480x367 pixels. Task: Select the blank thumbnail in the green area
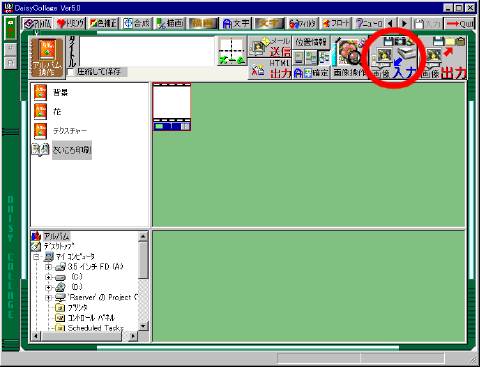click(172, 107)
